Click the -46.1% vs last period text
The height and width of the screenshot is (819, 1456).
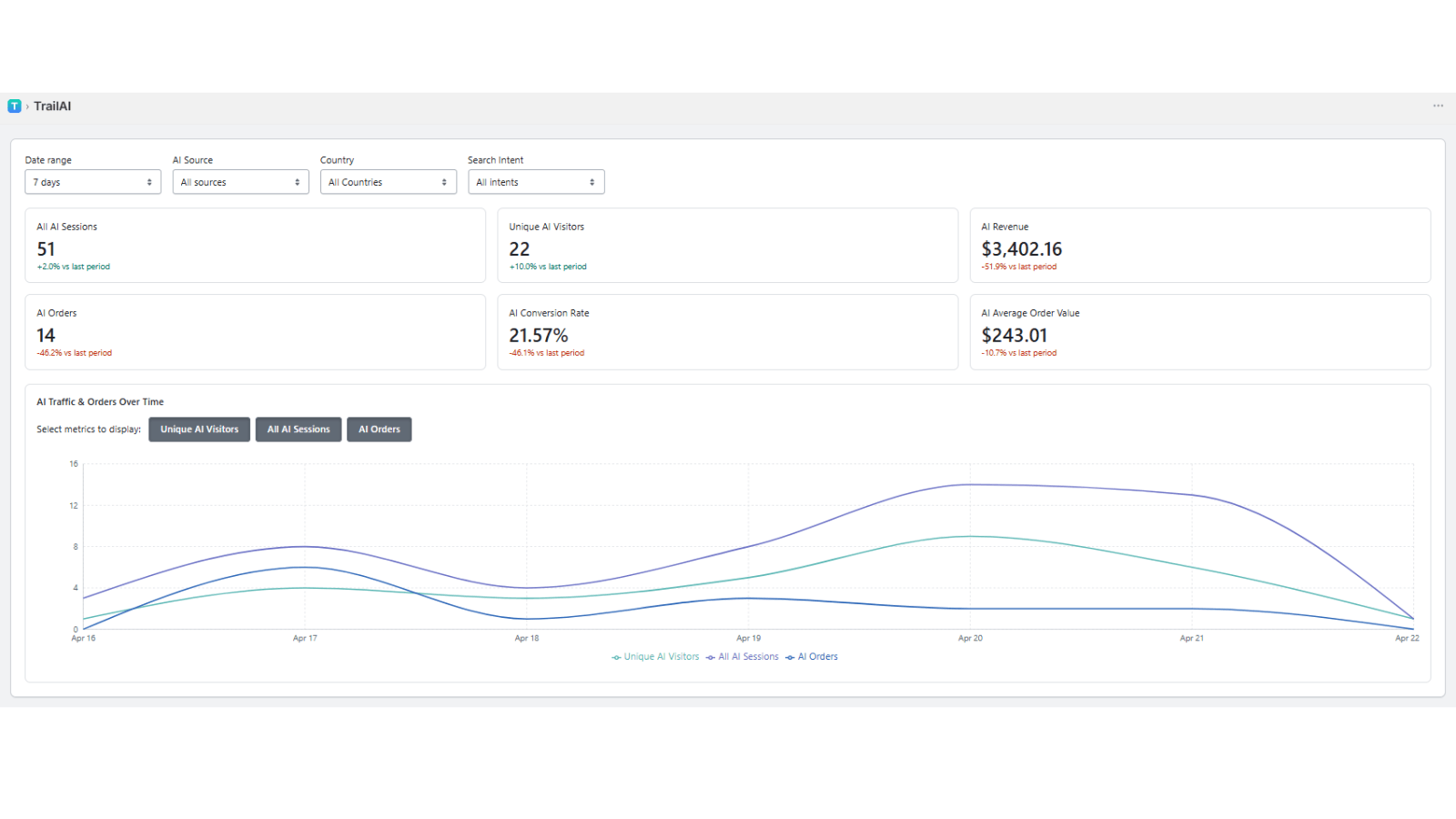pyautogui.click(x=547, y=353)
